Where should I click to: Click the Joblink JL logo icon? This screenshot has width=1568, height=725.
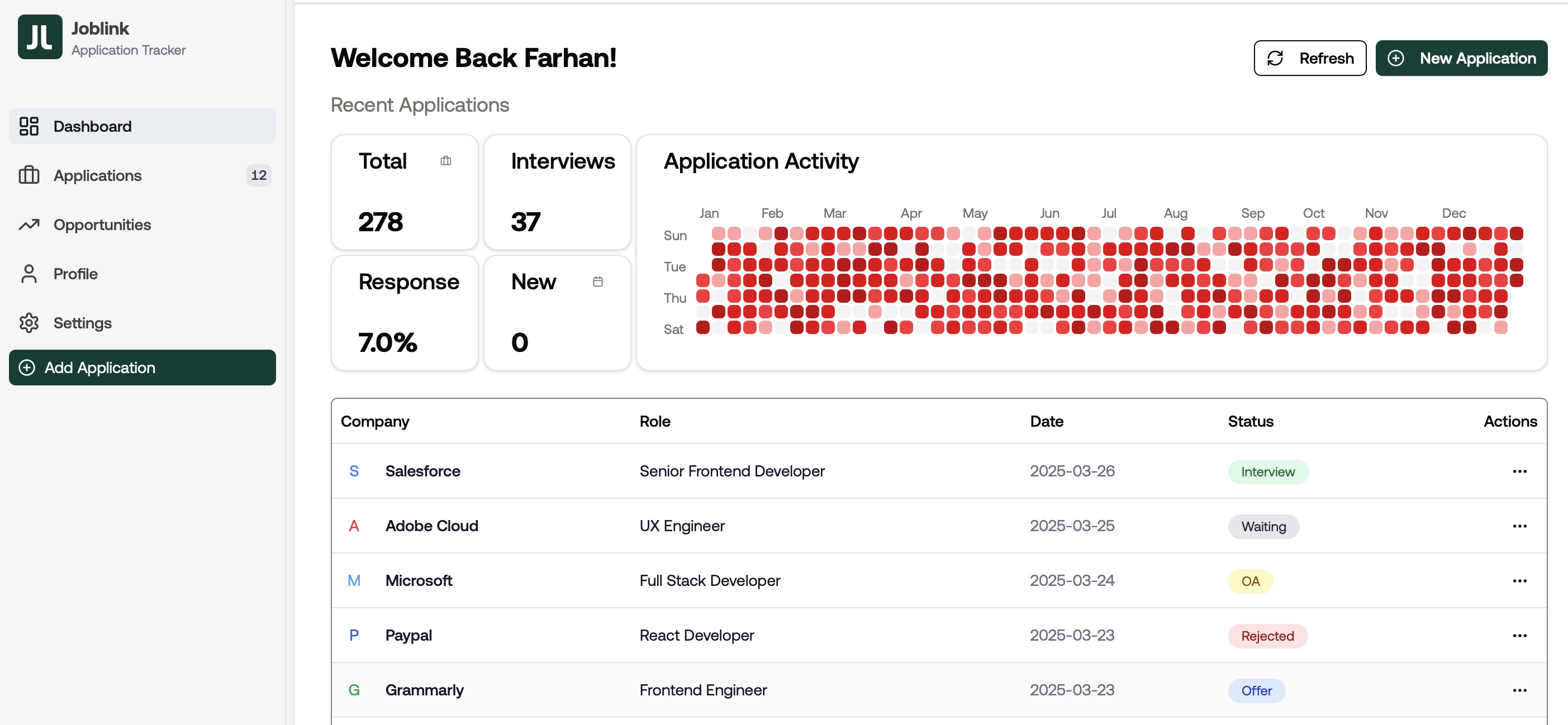40,38
